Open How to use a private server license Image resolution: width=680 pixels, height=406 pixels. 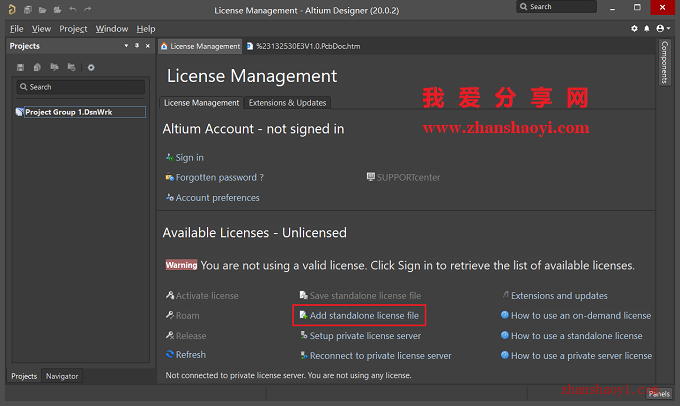click(x=581, y=356)
